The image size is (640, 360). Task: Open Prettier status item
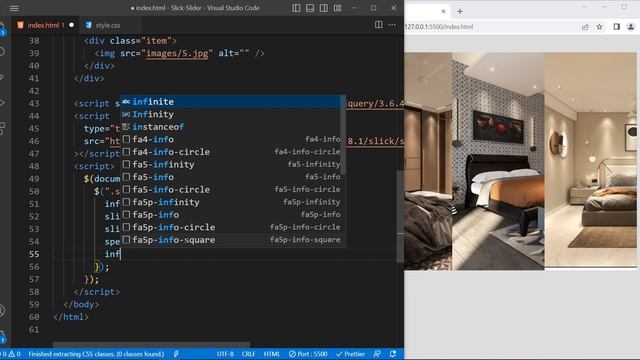(350, 354)
